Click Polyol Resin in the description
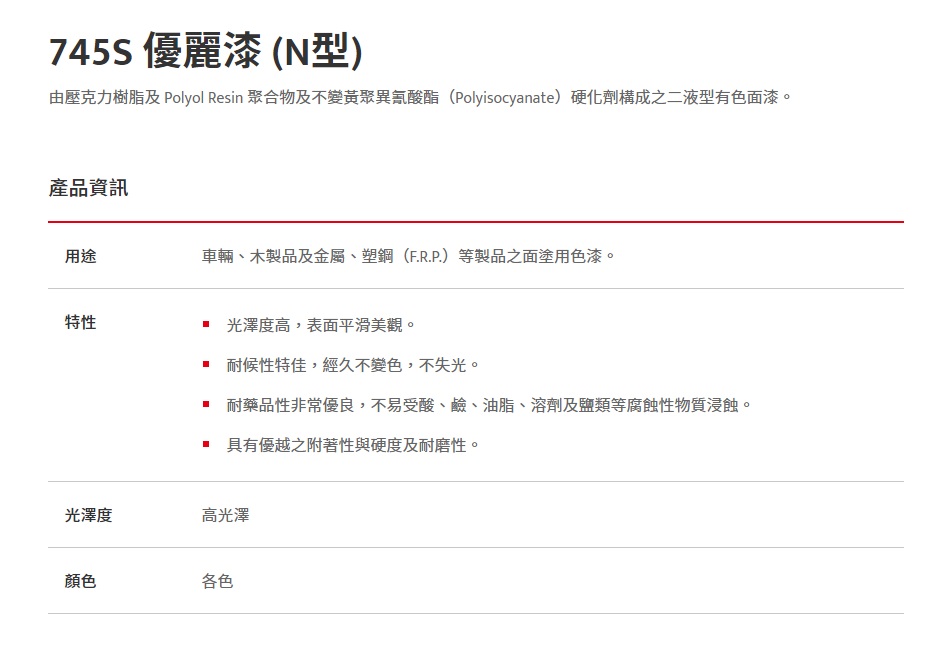The width and height of the screenshot is (942, 646). (203, 99)
